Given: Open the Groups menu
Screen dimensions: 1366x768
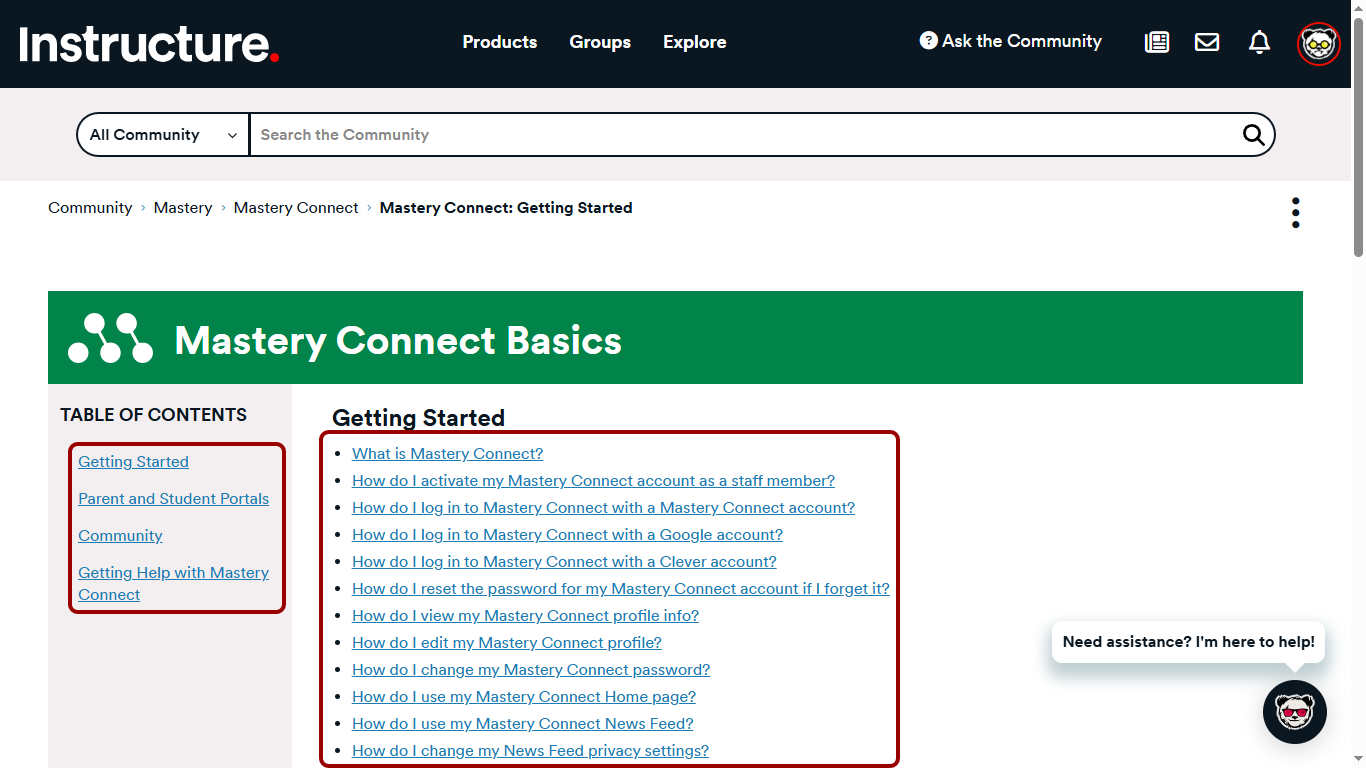Looking at the screenshot, I should 600,42.
